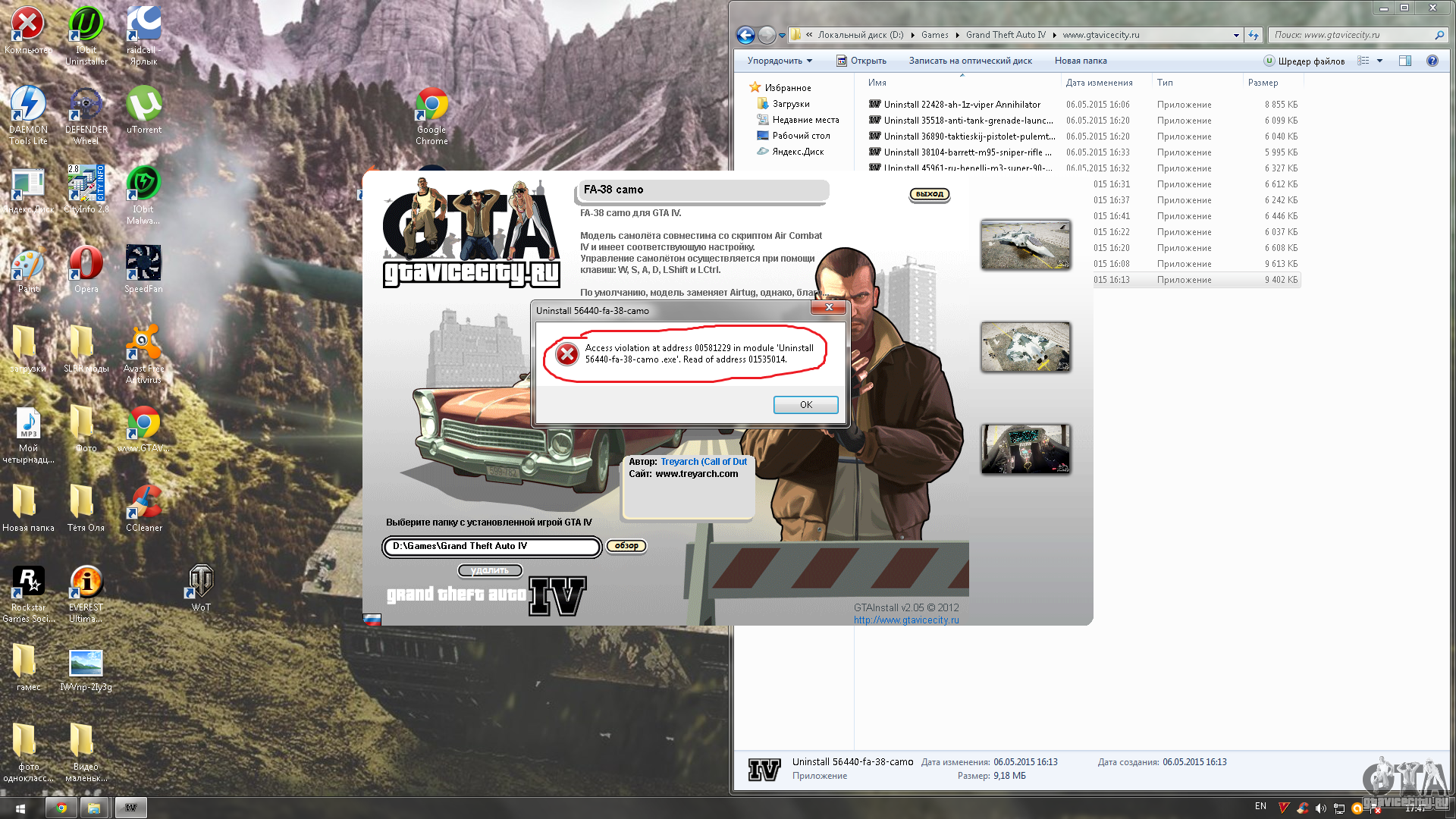Screen dimensions: 1456x819
Task: Toggle the Explorer preview pane icon
Action: (x=1404, y=61)
